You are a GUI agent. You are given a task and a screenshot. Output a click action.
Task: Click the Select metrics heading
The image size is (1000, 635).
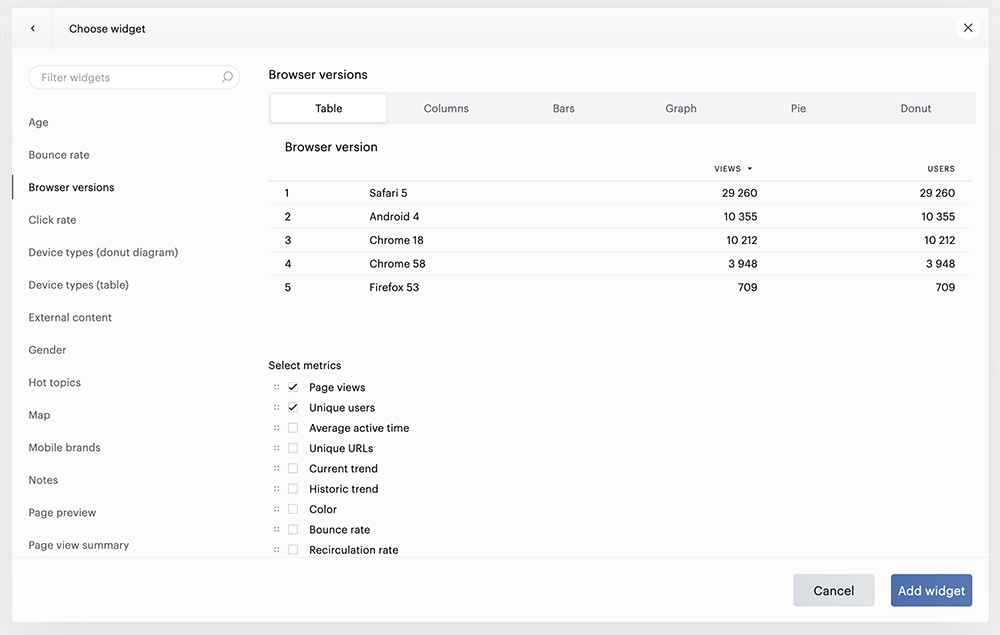[305, 365]
